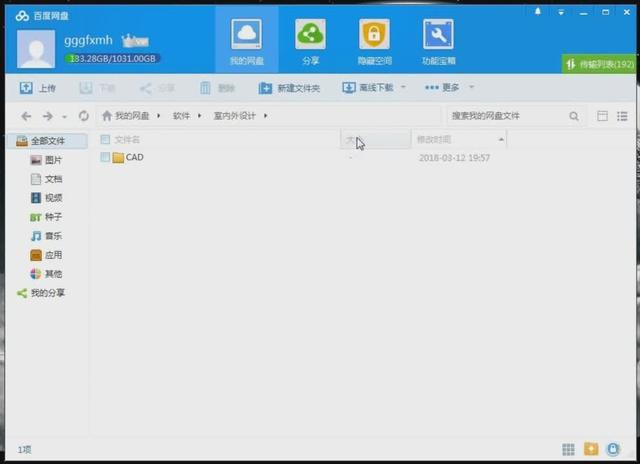Viewport: 640px width, 464px height.
Task: Click the 新建文件夹 button
Action: tap(289, 88)
